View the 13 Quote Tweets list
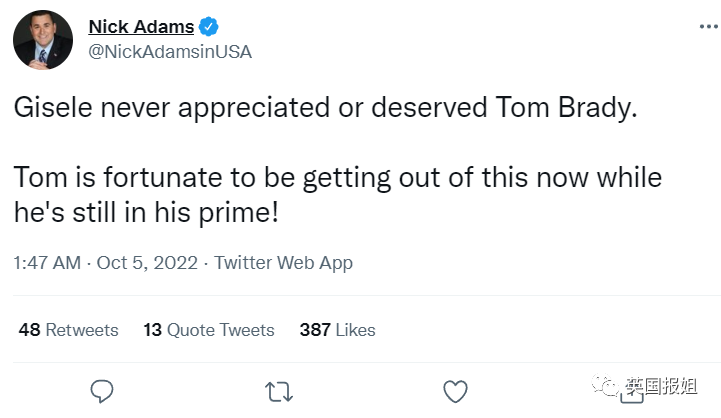Screen dimensions: 721x418 point(209,330)
